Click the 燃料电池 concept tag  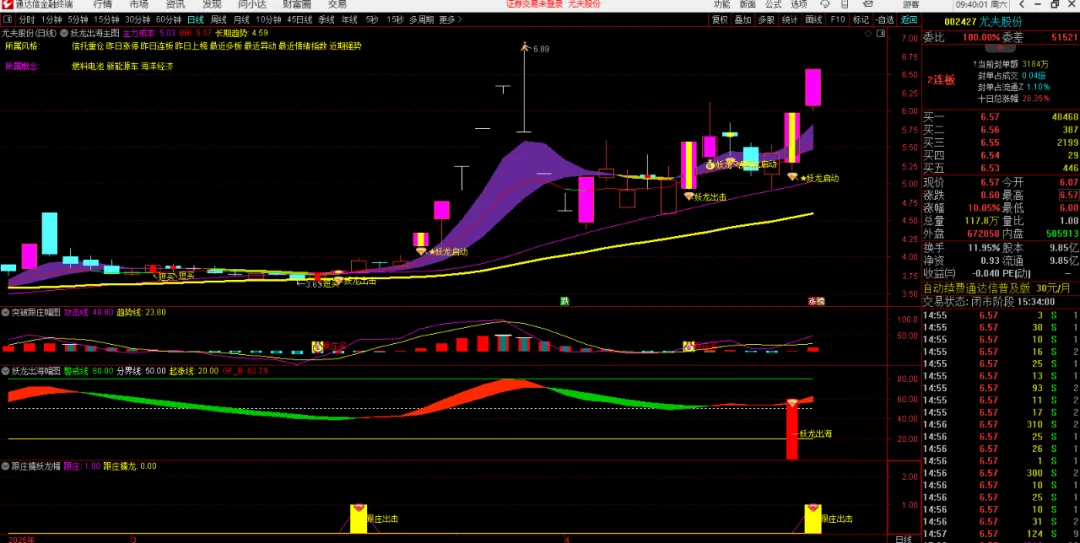tap(87, 67)
